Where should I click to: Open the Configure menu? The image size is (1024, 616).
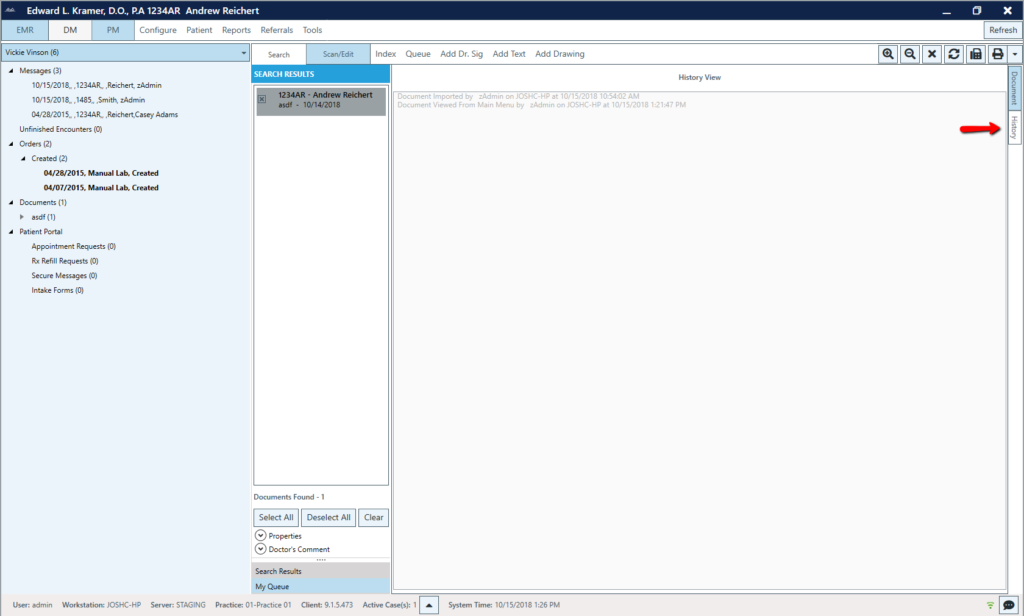pos(157,30)
